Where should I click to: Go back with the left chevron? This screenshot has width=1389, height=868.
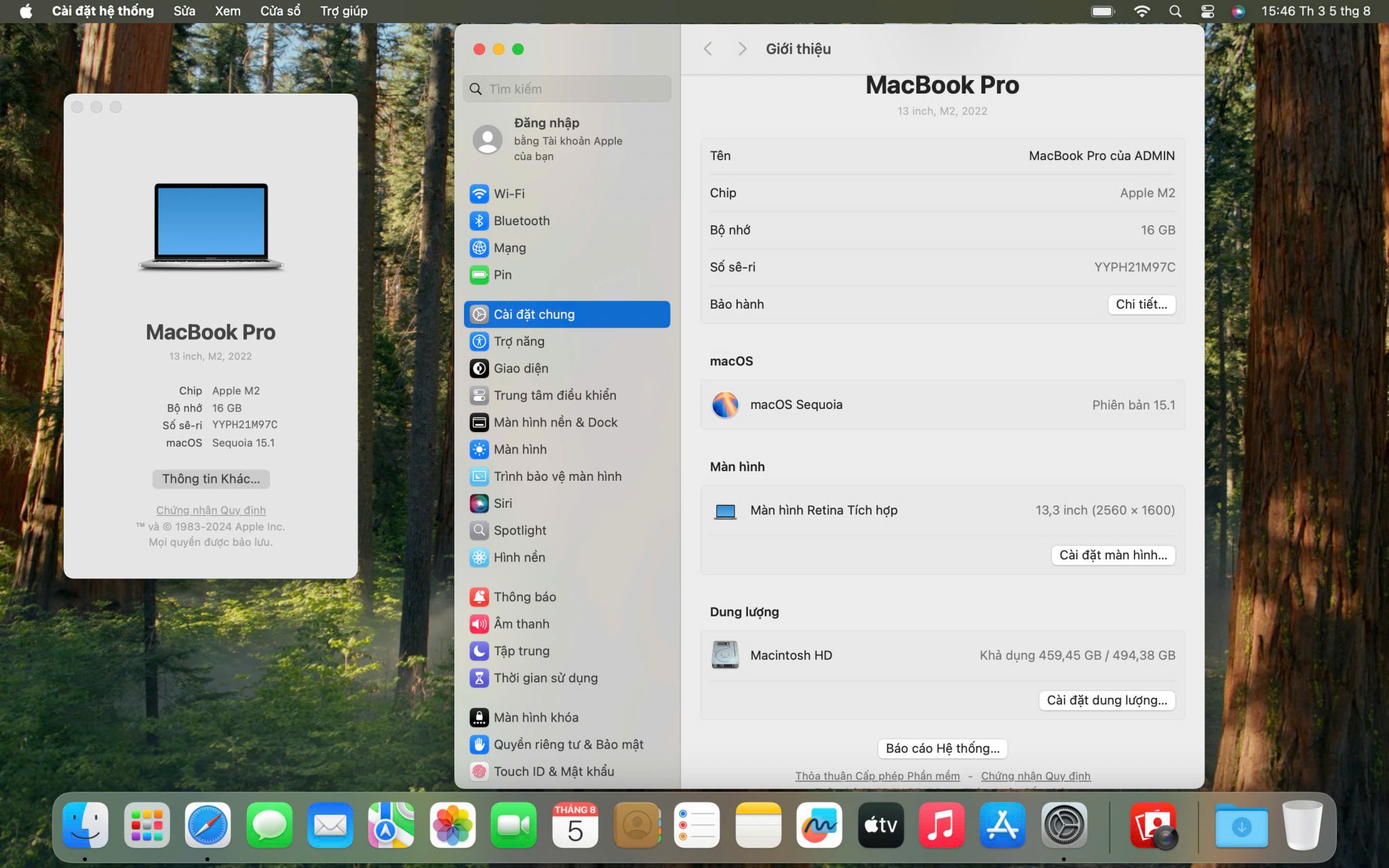[708, 49]
